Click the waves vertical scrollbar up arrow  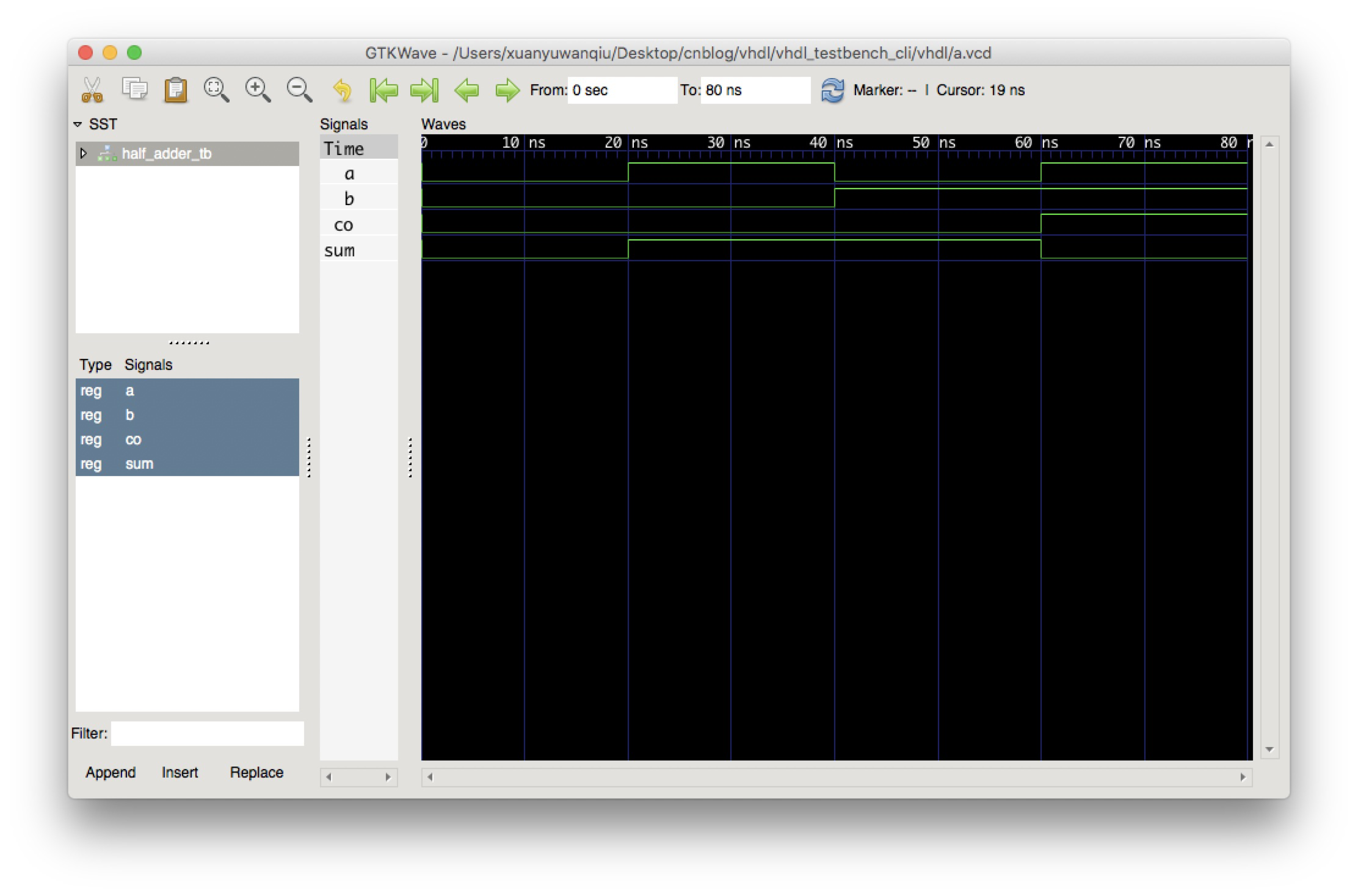(1269, 145)
